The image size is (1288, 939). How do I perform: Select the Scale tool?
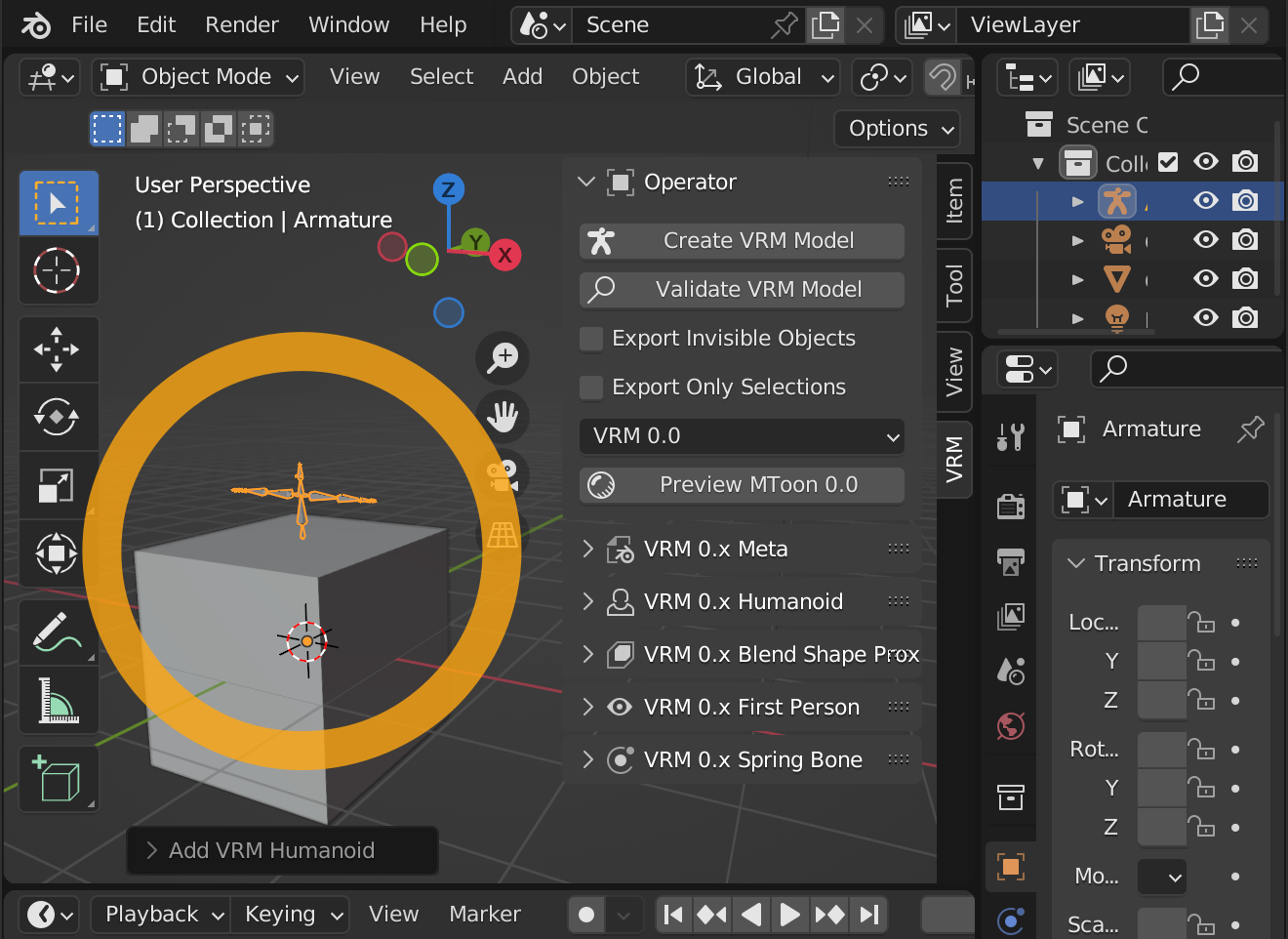[x=59, y=485]
